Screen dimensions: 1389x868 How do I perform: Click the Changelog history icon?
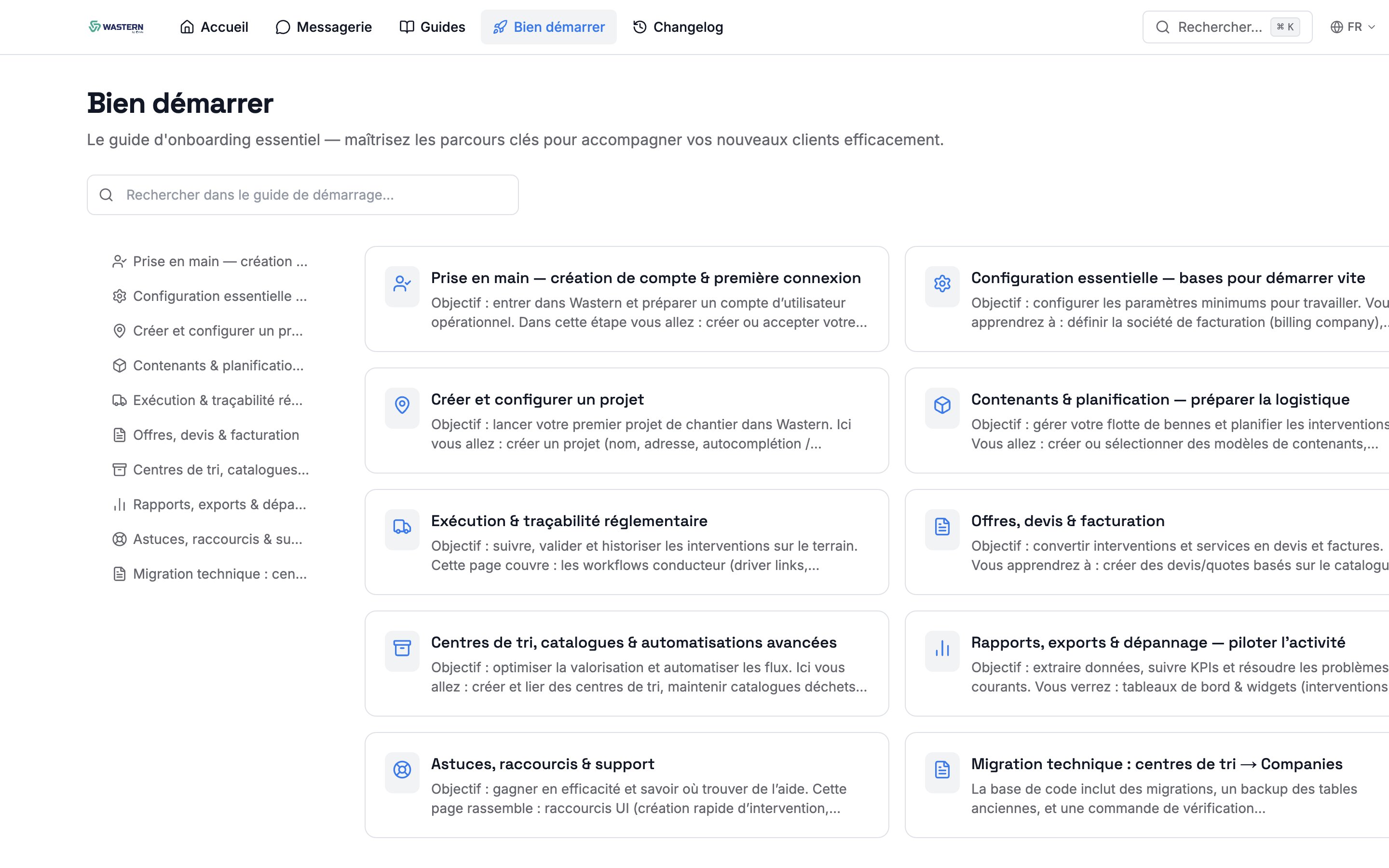point(639,27)
